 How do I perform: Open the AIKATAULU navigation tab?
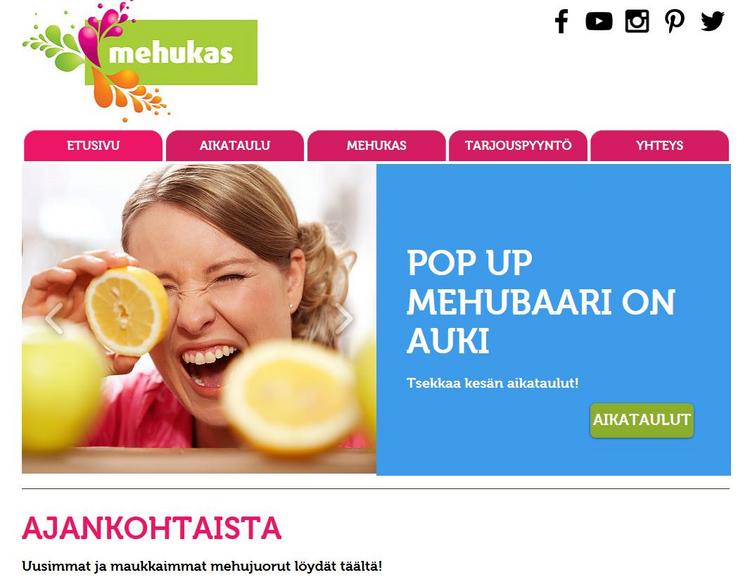click(235, 145)
